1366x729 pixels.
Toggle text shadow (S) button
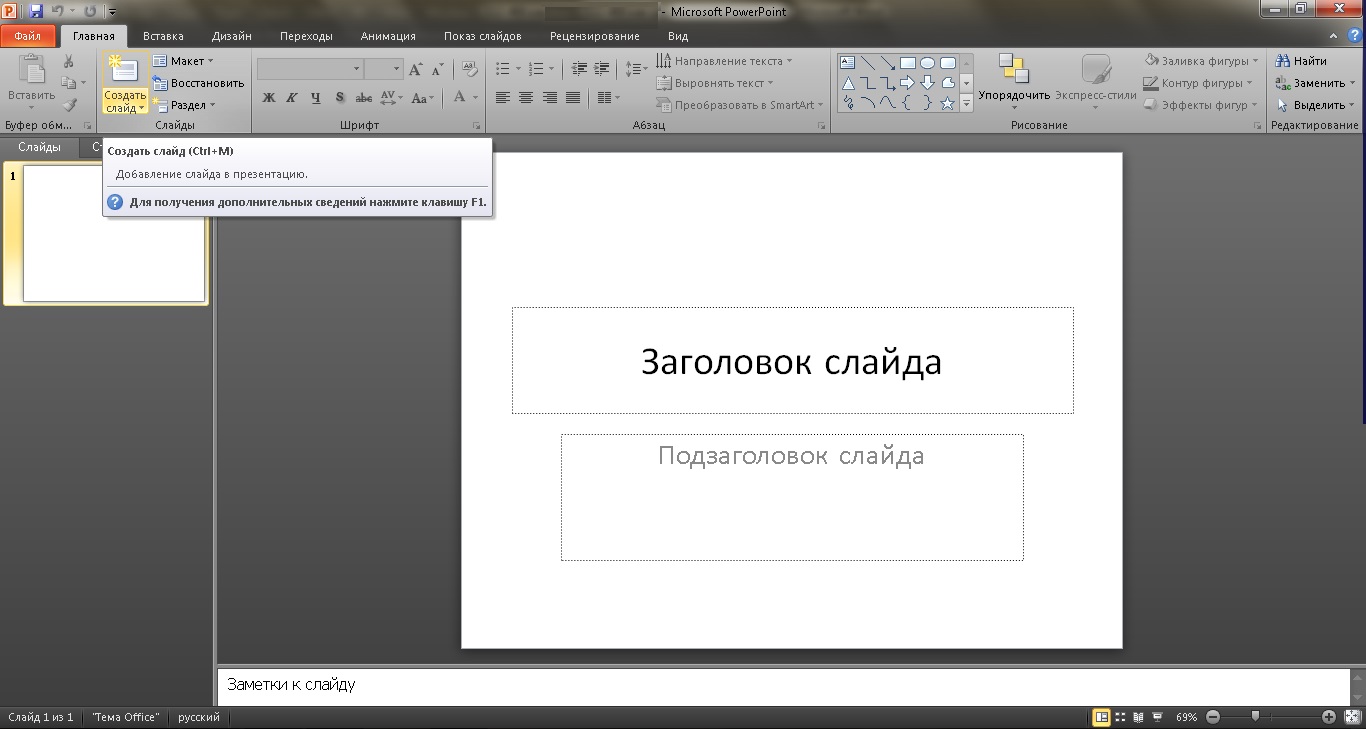[340, 98]
